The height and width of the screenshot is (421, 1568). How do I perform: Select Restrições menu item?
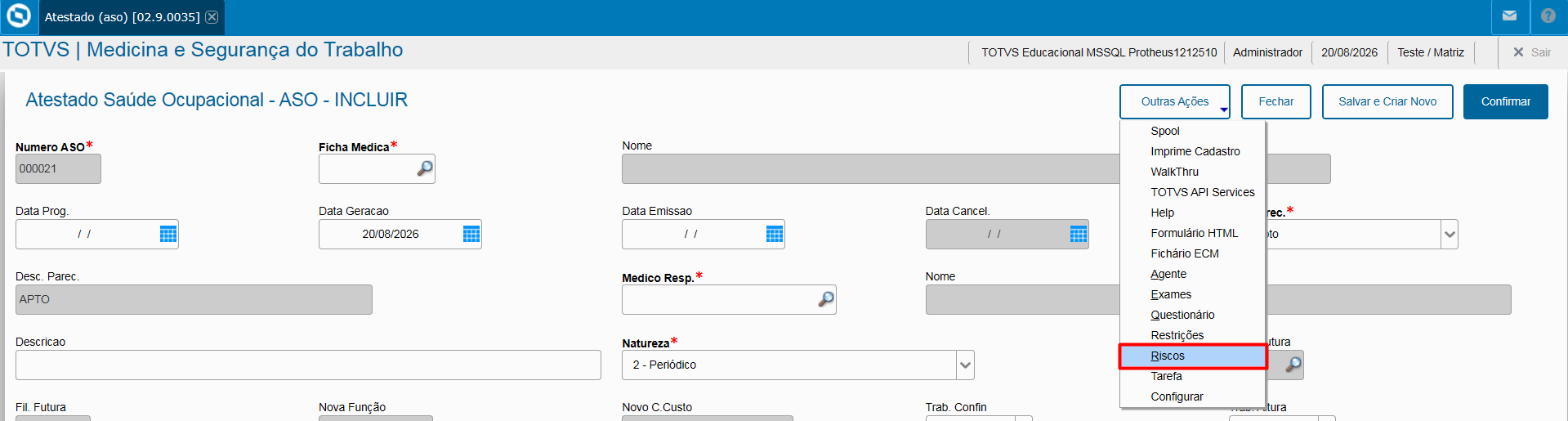pos(1193,335)
